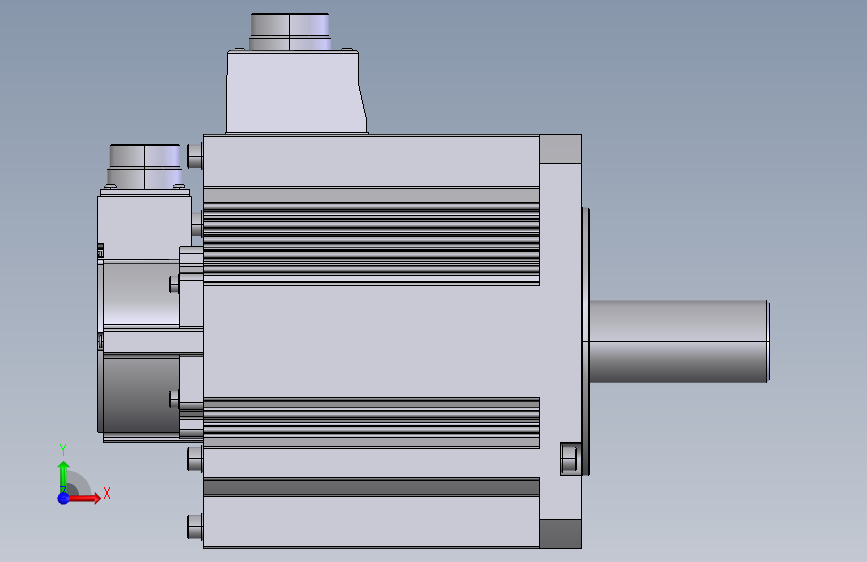This screenshot has width=867, height=562.
Task: Select the motor output shaft
Action: (679, 341)
